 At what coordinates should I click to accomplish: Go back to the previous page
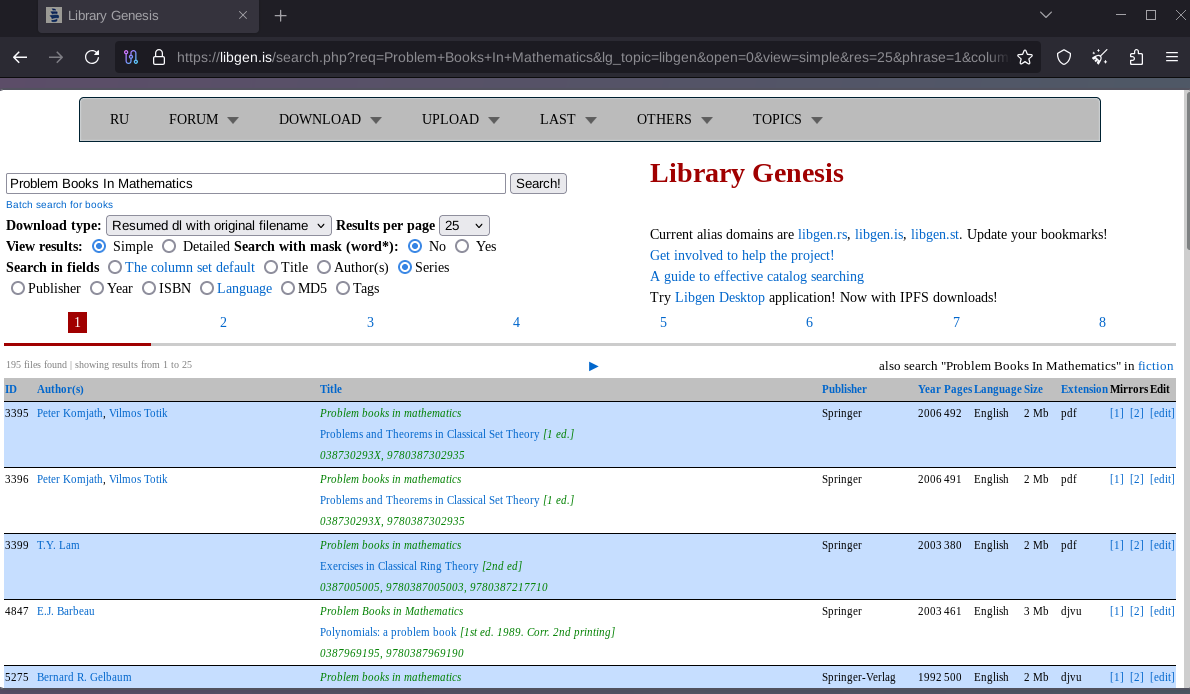(x=20, y=57)
